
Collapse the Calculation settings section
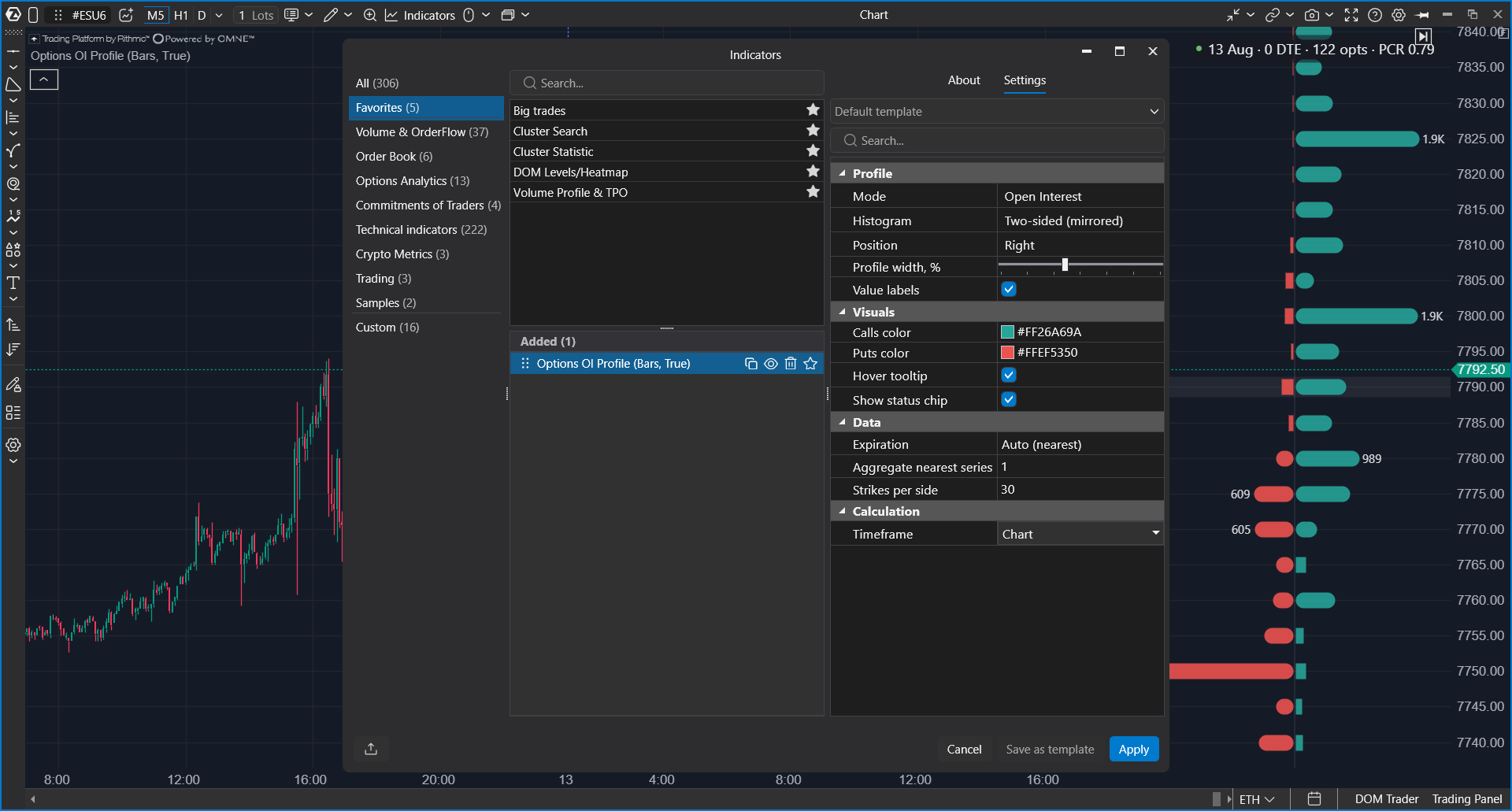(843, 511)
